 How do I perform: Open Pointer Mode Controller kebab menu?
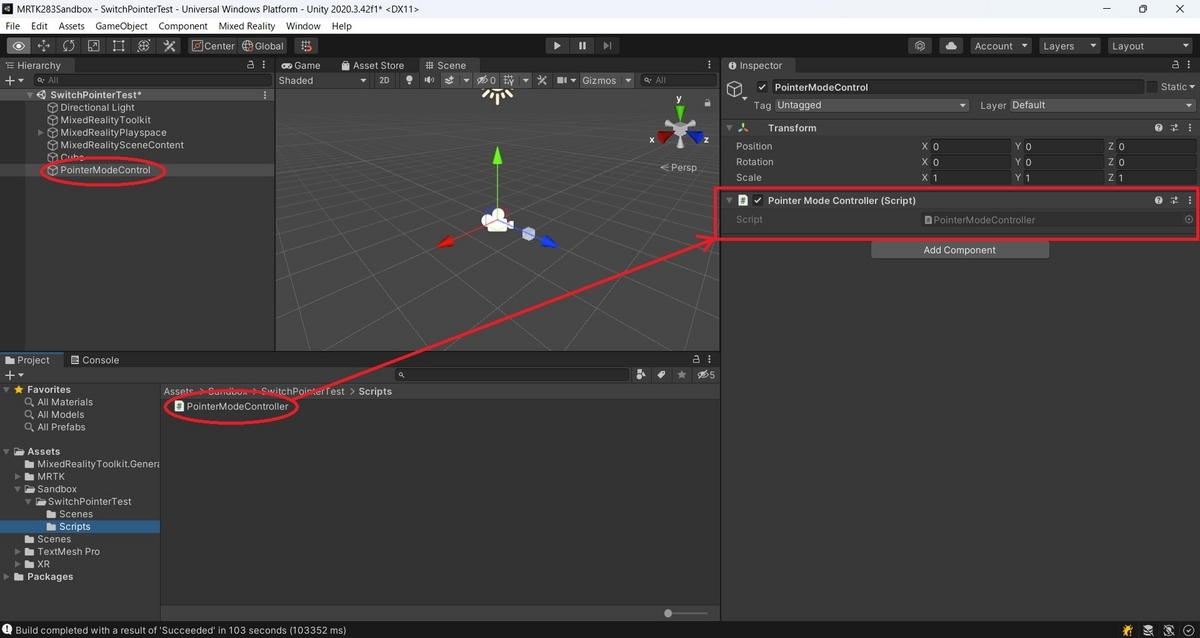pyautogui.click(x=1189, y=200)
